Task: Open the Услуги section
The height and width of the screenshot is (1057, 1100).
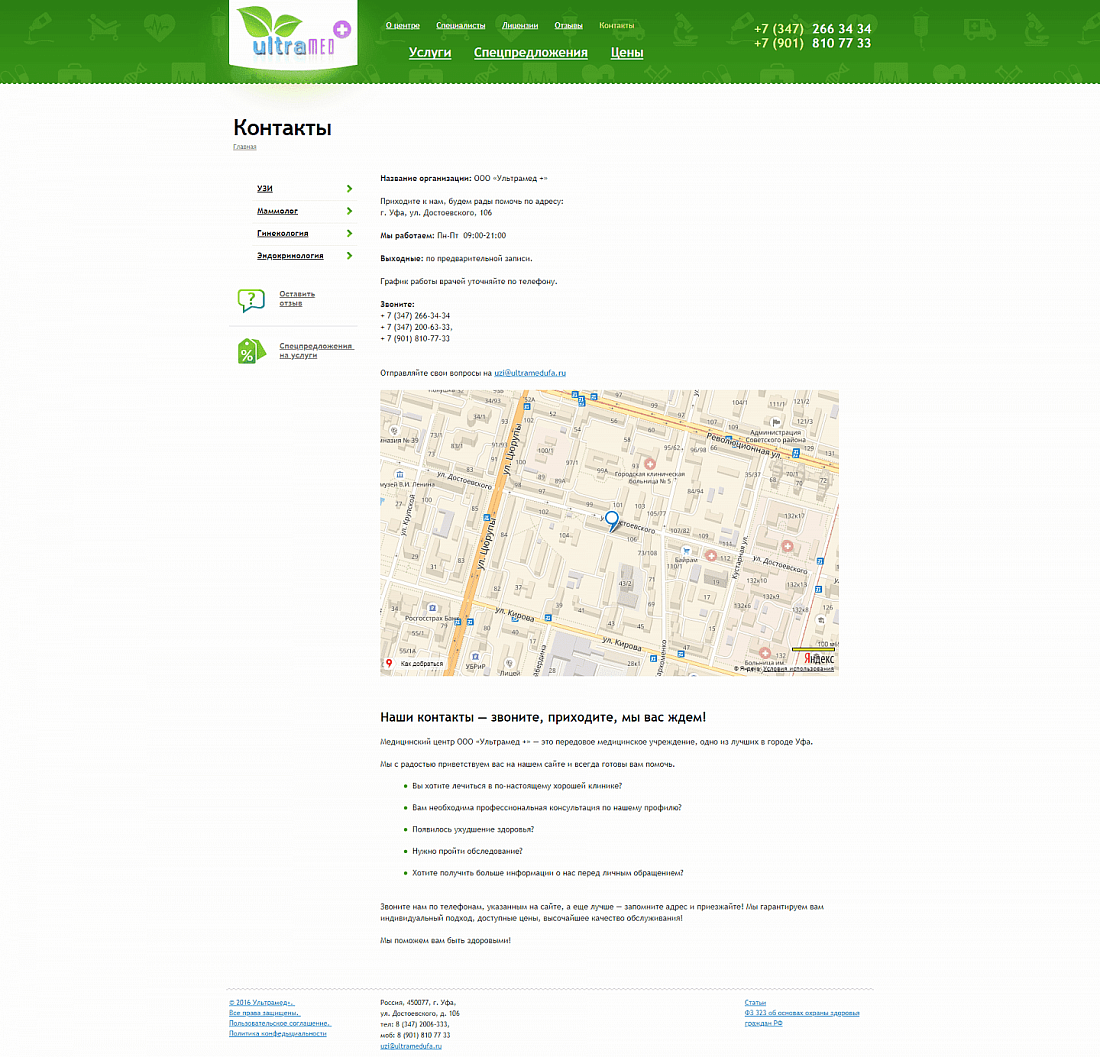Action: (x=430, y=53)
